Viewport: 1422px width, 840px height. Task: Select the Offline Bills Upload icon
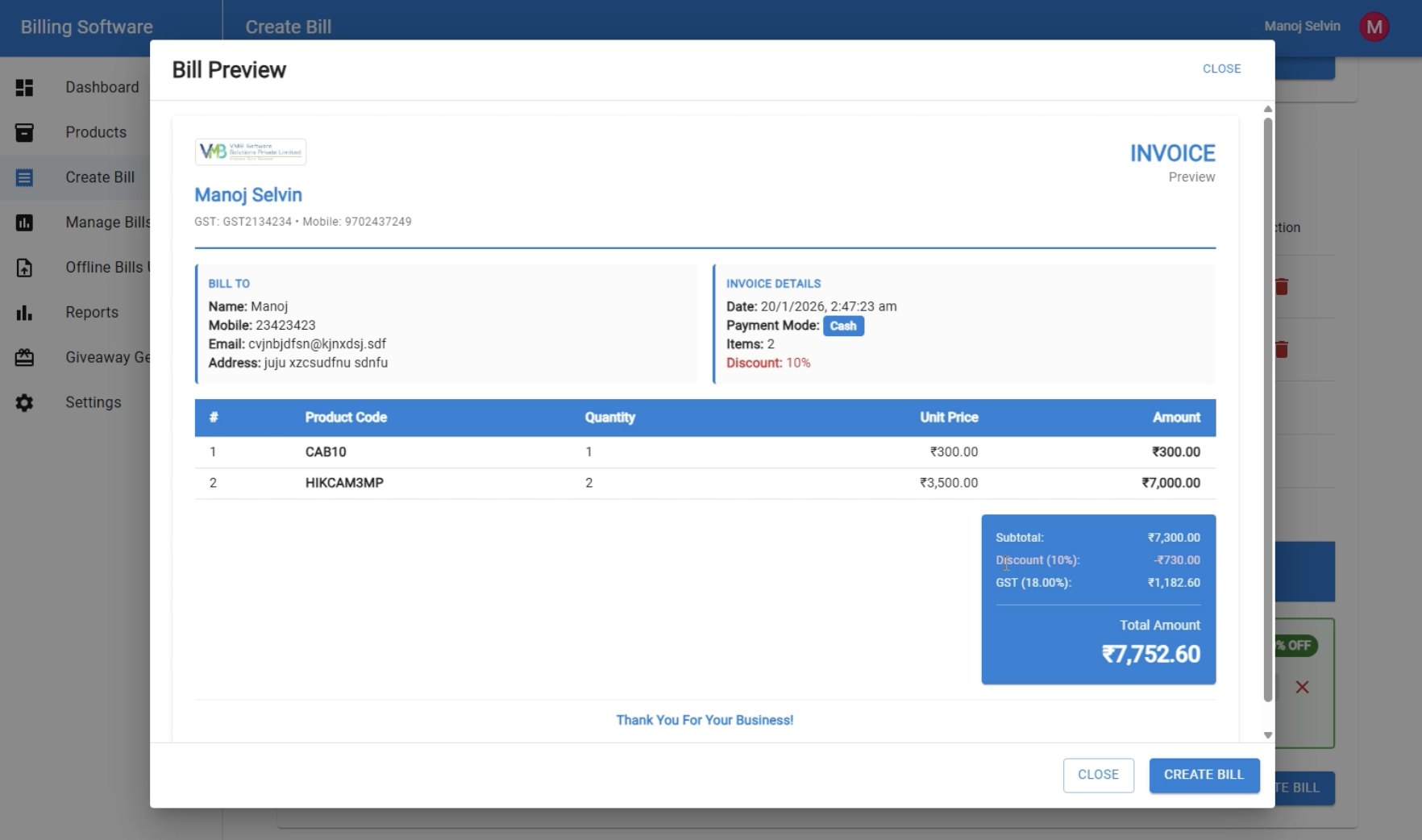click(24, 268)
